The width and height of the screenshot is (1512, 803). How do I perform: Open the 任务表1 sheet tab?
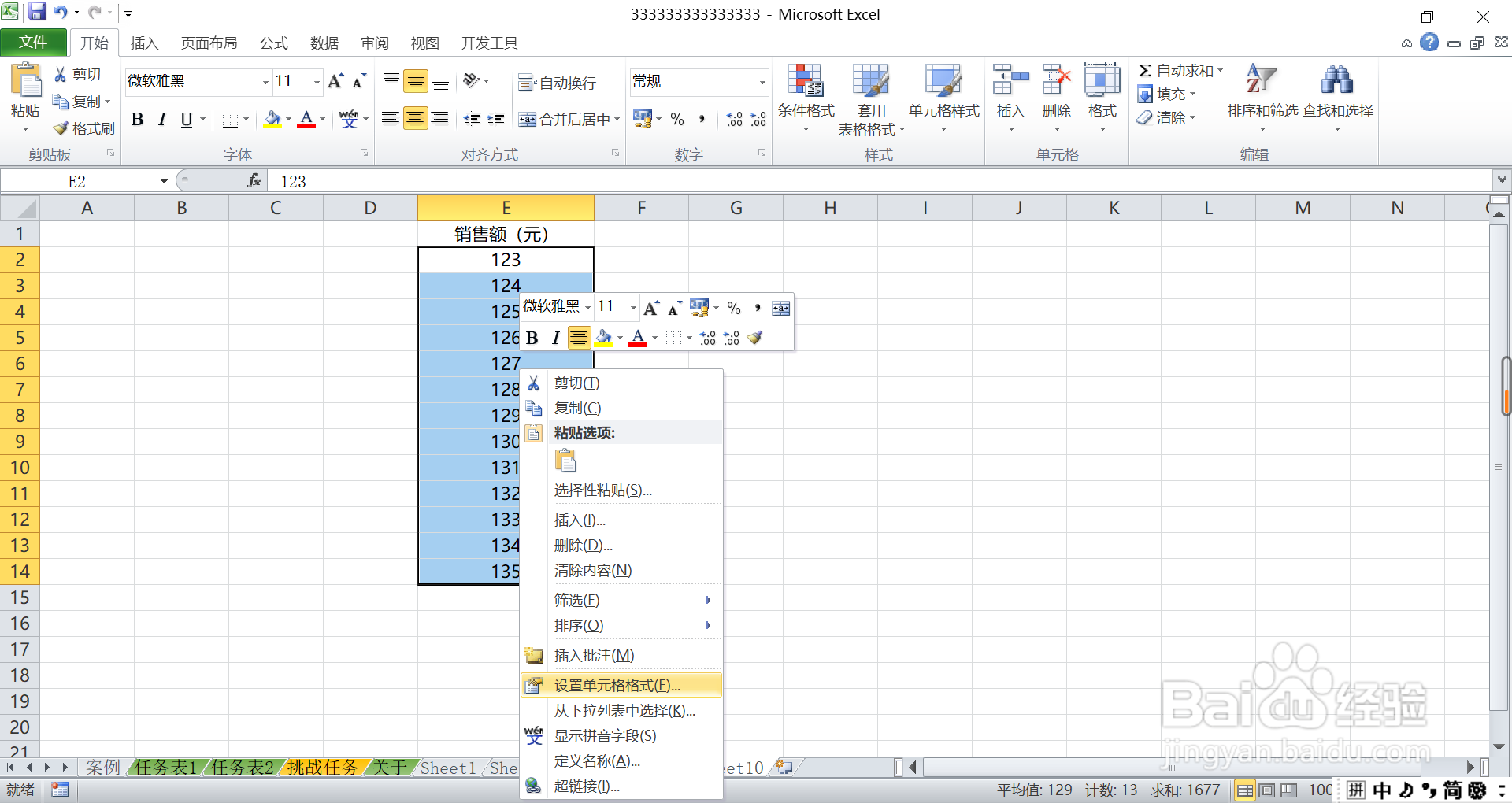point(165,768)
